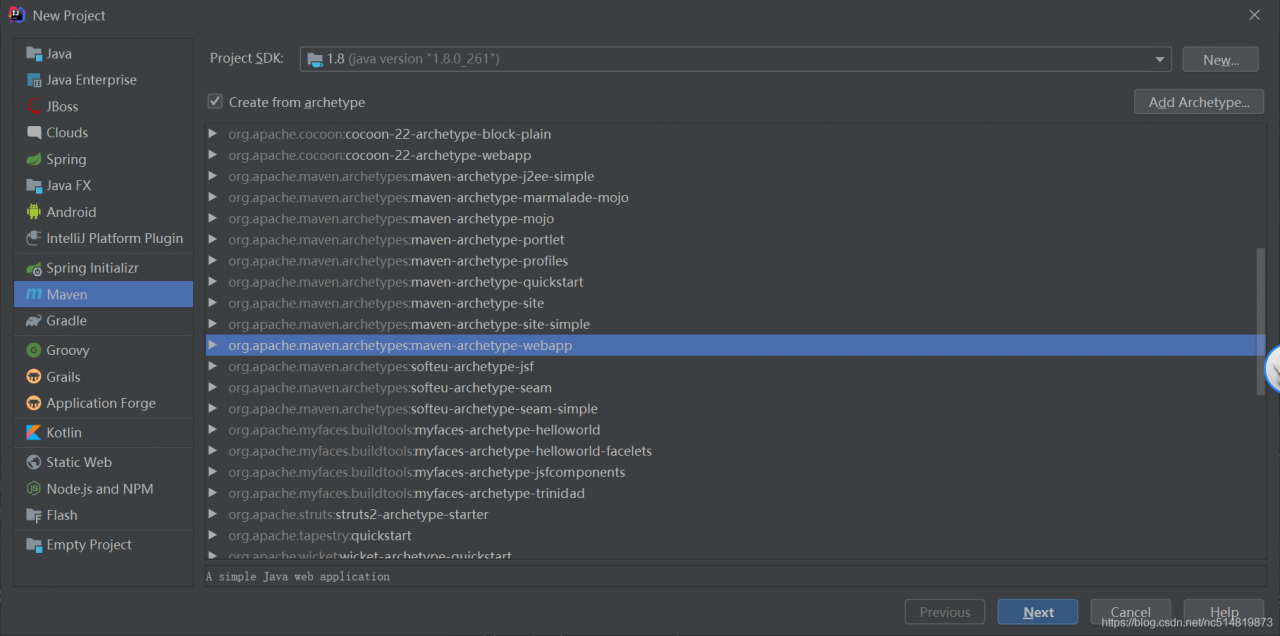Viewport: 1280px width, 636px height.
Task: Expand the softeu-archetype-jsf arrow
Action: 212,367
